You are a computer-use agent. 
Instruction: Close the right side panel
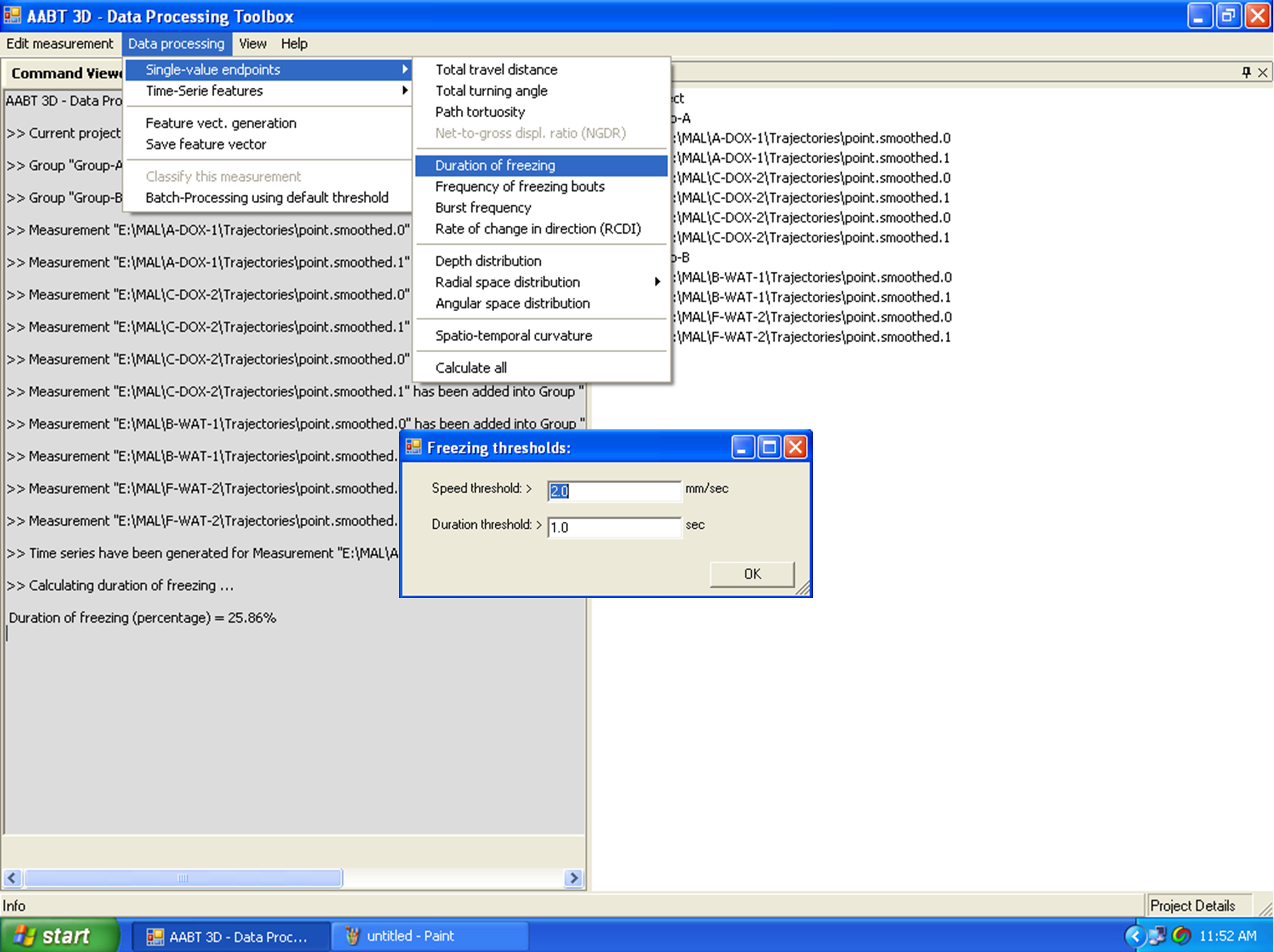pyautogui.click(x=1262, y=72)
